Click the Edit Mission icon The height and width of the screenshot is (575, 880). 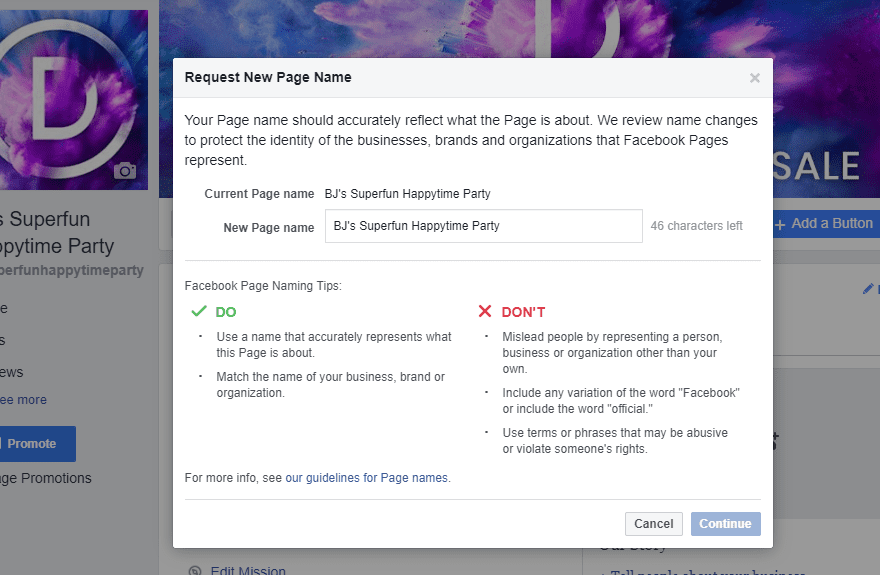coord(195,571)
